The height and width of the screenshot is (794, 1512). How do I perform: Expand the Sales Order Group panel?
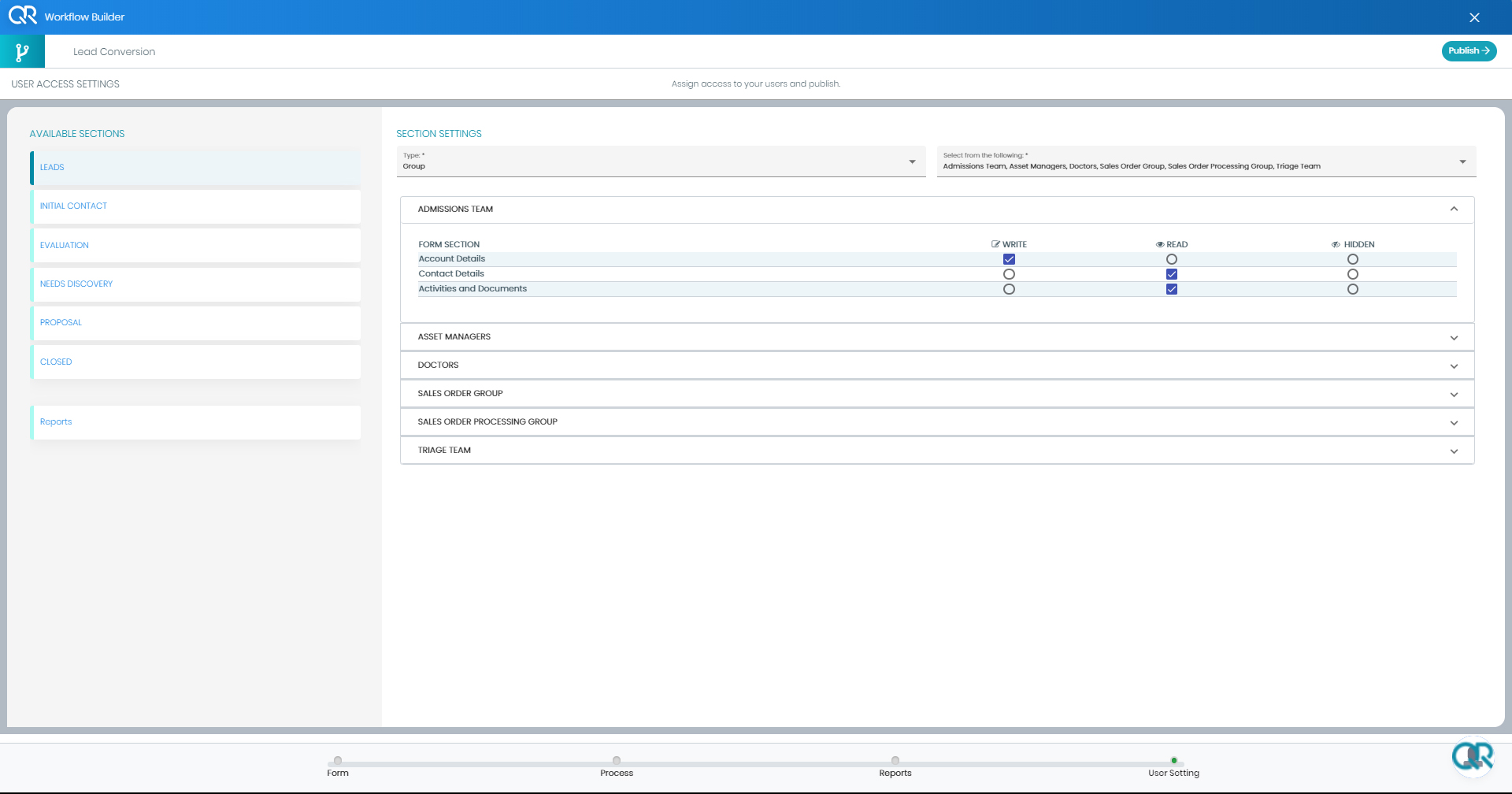937,394
